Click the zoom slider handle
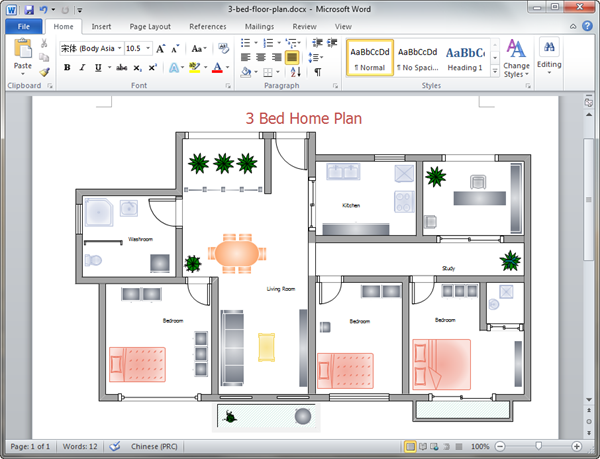 539,446
